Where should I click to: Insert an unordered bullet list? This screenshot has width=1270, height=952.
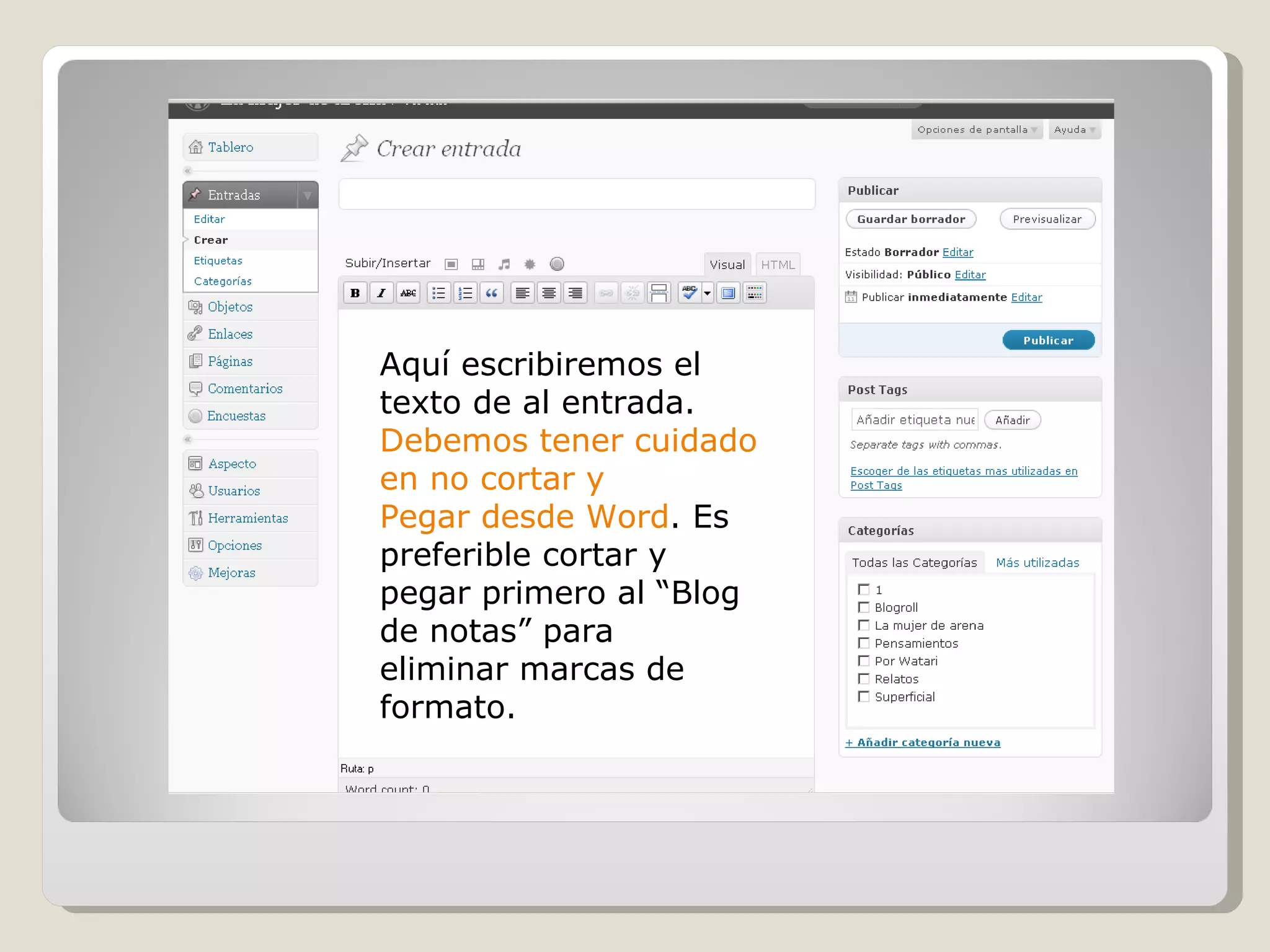438,293
